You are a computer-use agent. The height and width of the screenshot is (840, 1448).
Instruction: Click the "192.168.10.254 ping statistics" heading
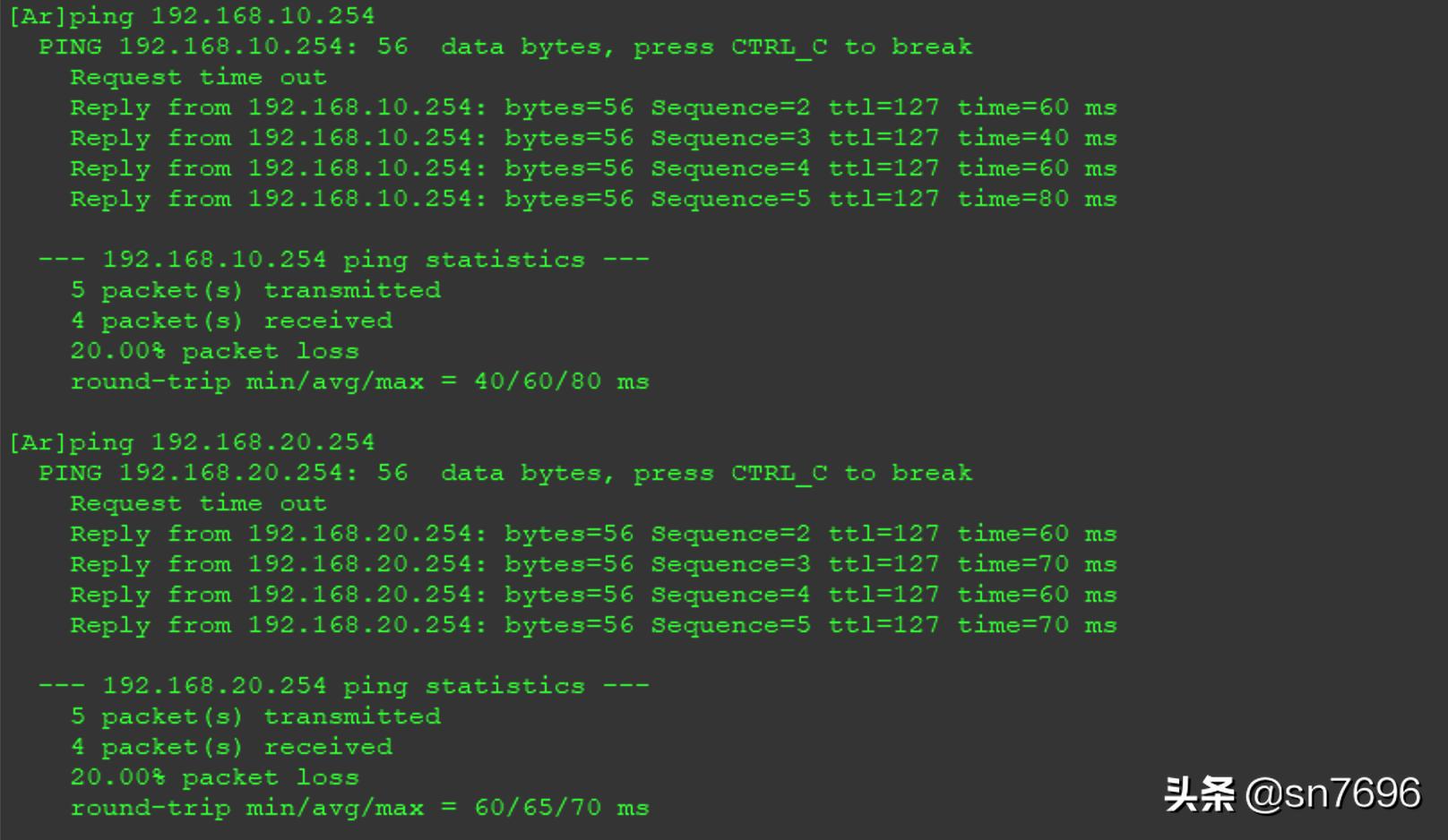[343, 261]
